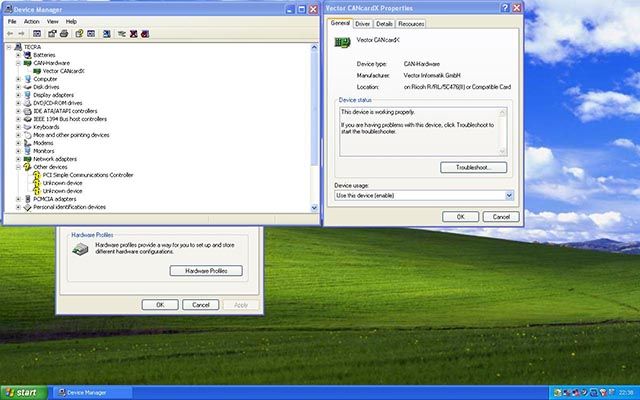Image resolution: width=640 pixels, height=400 pixels.
Task: Expand the Batteries node
Action: tap(18, 55)
